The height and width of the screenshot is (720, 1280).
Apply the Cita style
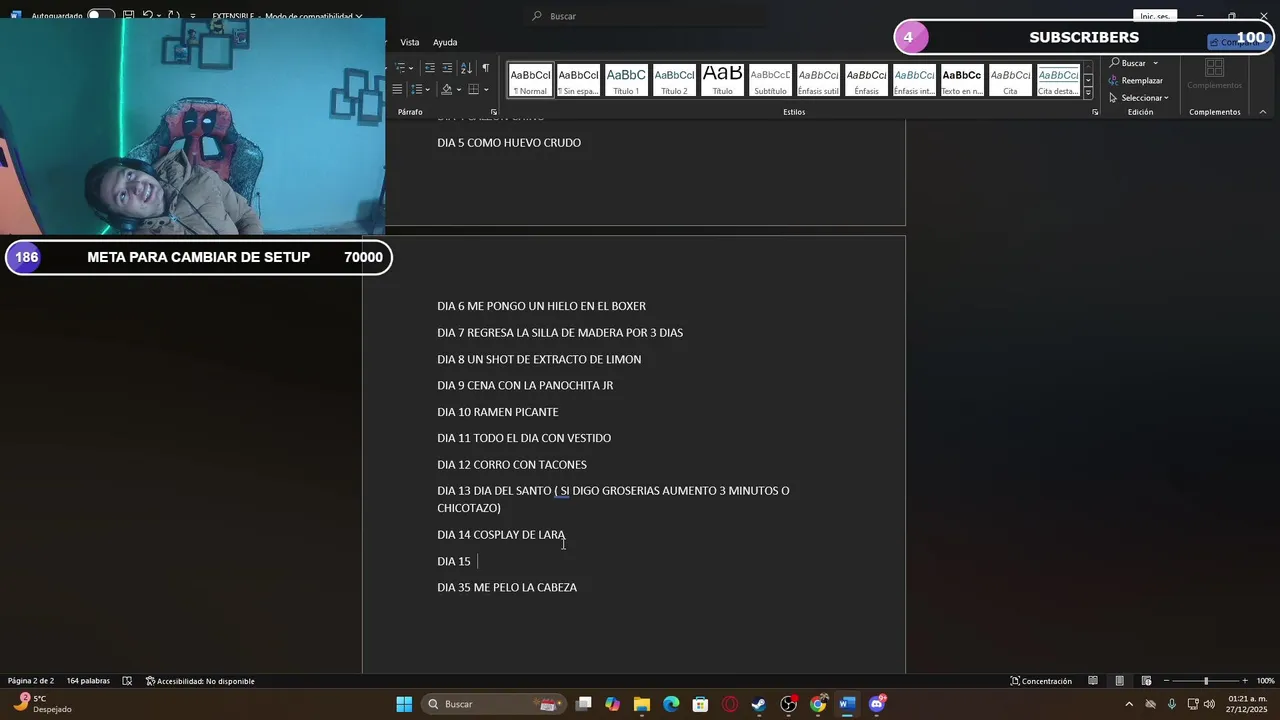(x=1010, y=80)
